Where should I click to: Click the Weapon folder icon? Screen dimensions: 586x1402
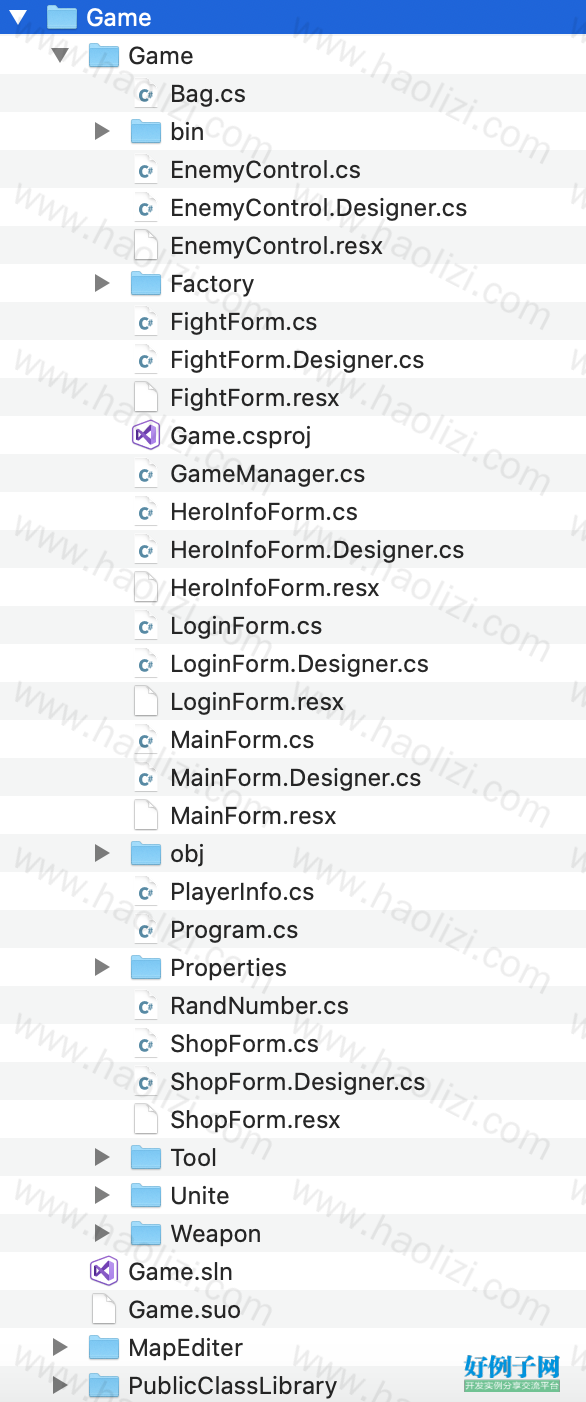(x=146, y=1233)
